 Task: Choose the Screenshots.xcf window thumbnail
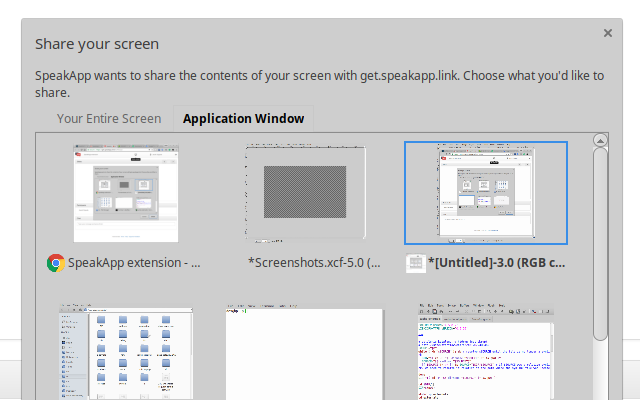tap(305, 193)
